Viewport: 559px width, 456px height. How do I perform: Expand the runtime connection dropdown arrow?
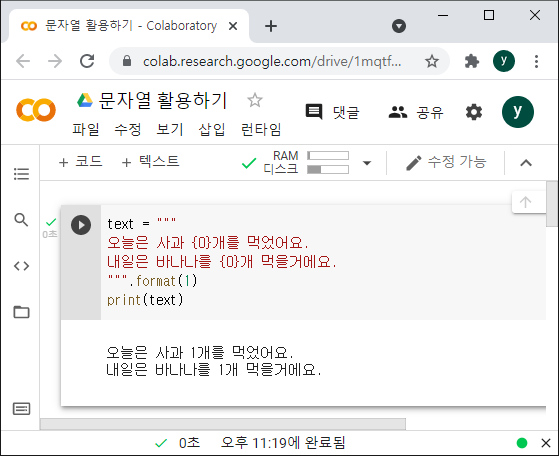367,163
